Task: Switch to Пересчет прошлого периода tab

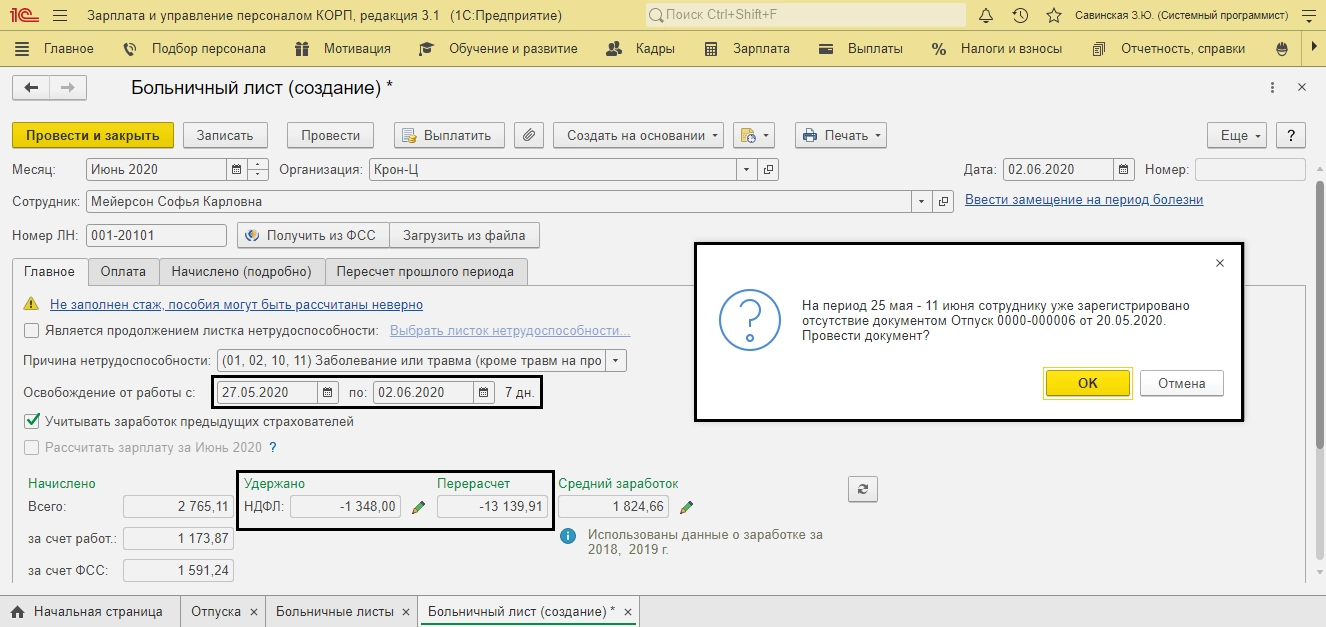Action: click(425, 271)
